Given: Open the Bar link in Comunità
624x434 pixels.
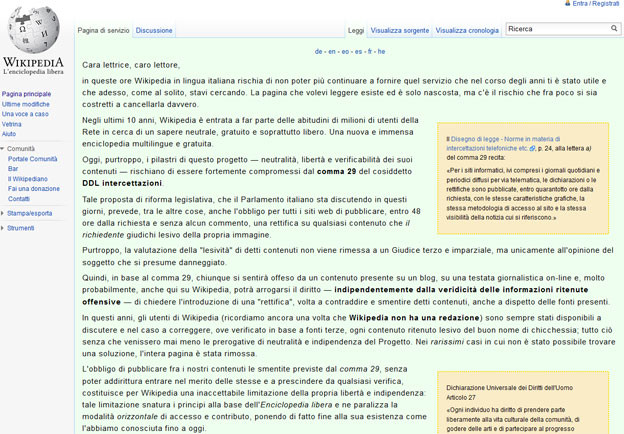Looking at the screenshot, I should pos(13,169).
